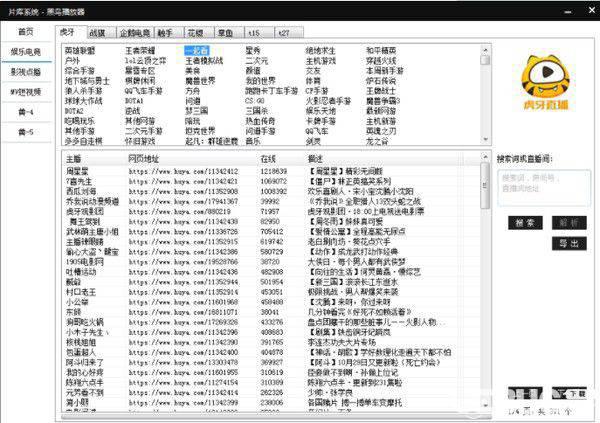Minimize the player window

click(568, 12)
